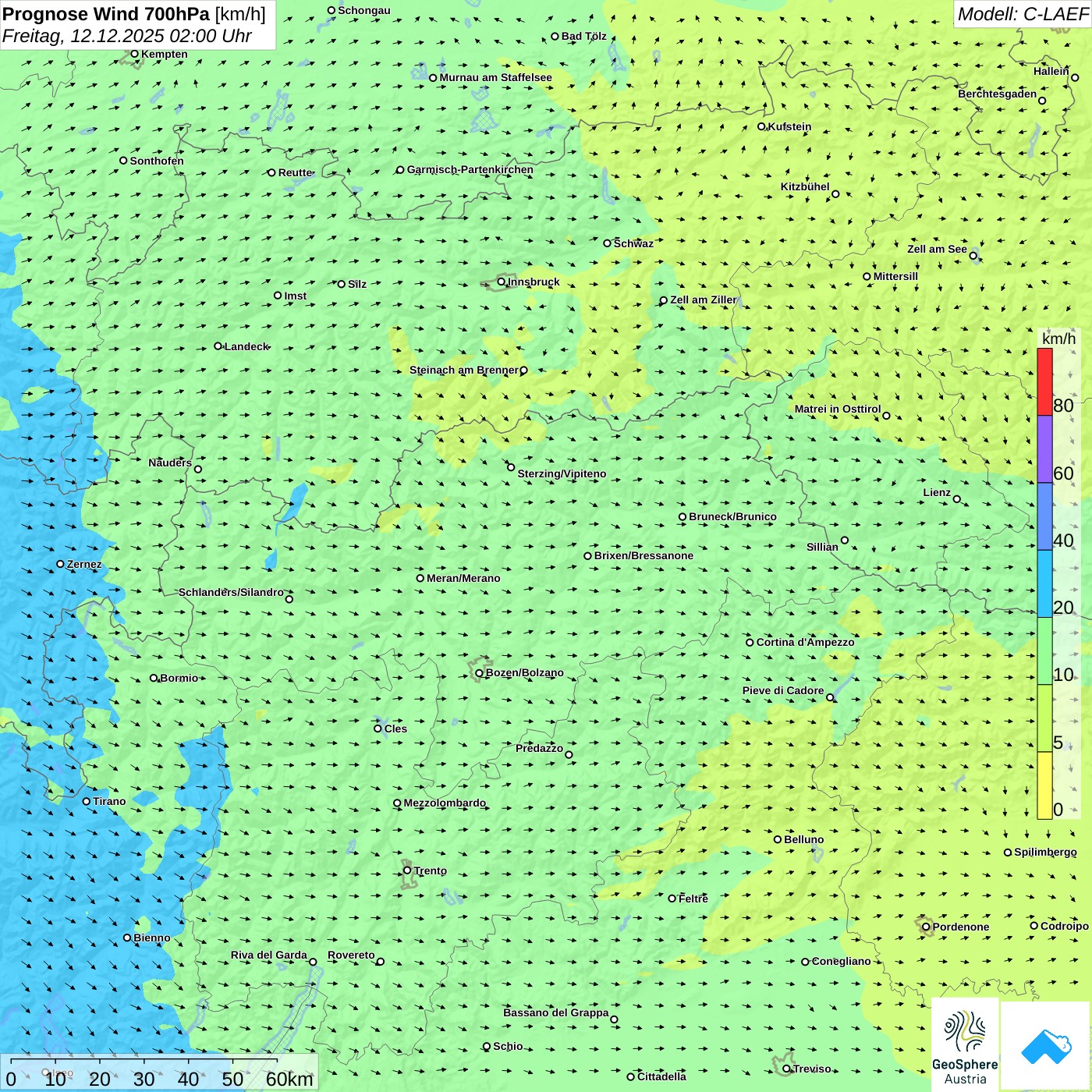The width and height of the screenshot is (1092, 1092).
Task: Click the 'Zell am Ziller' label
Action: 703,300
